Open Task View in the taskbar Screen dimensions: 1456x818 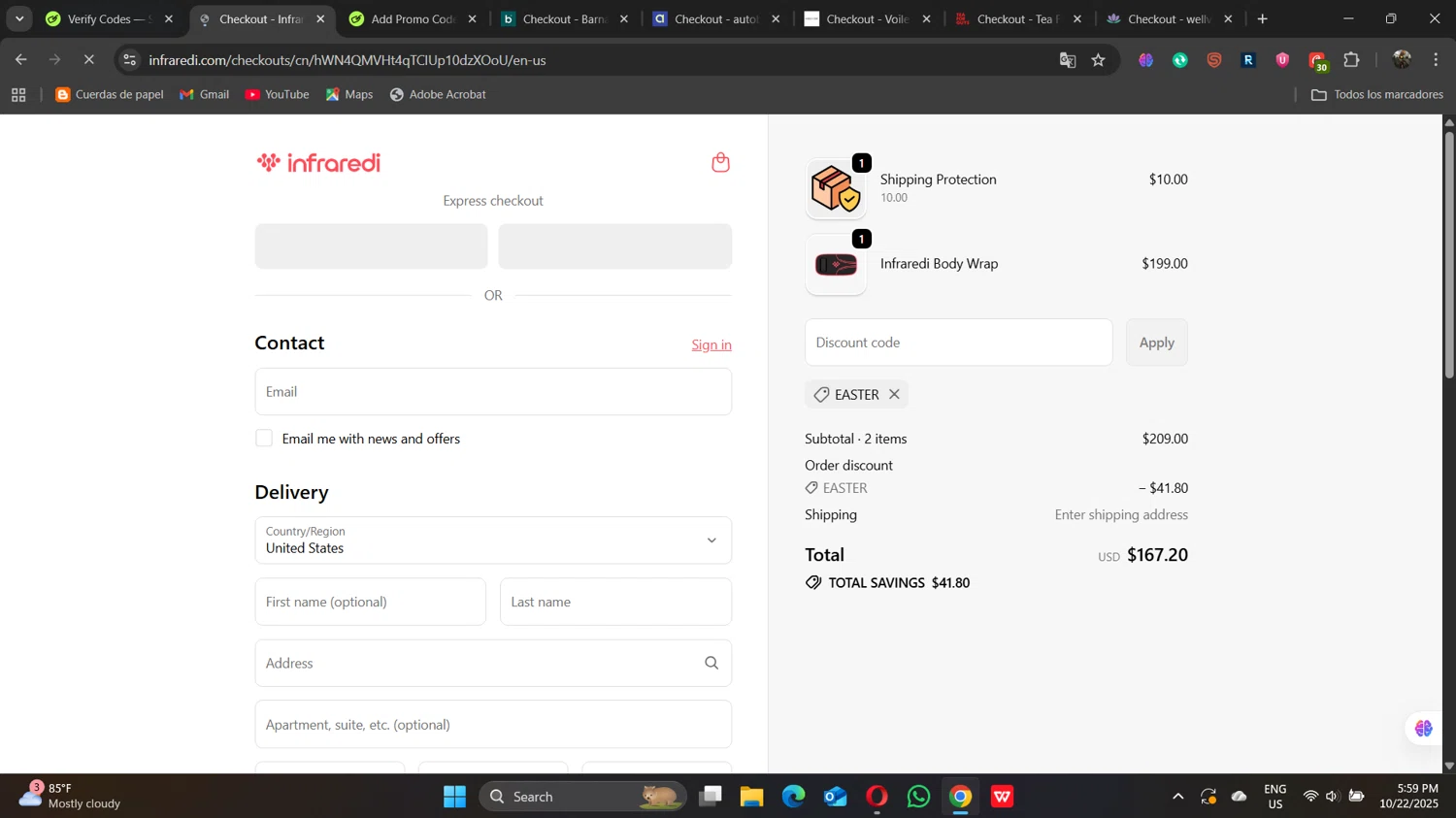[x=711, y=797]
